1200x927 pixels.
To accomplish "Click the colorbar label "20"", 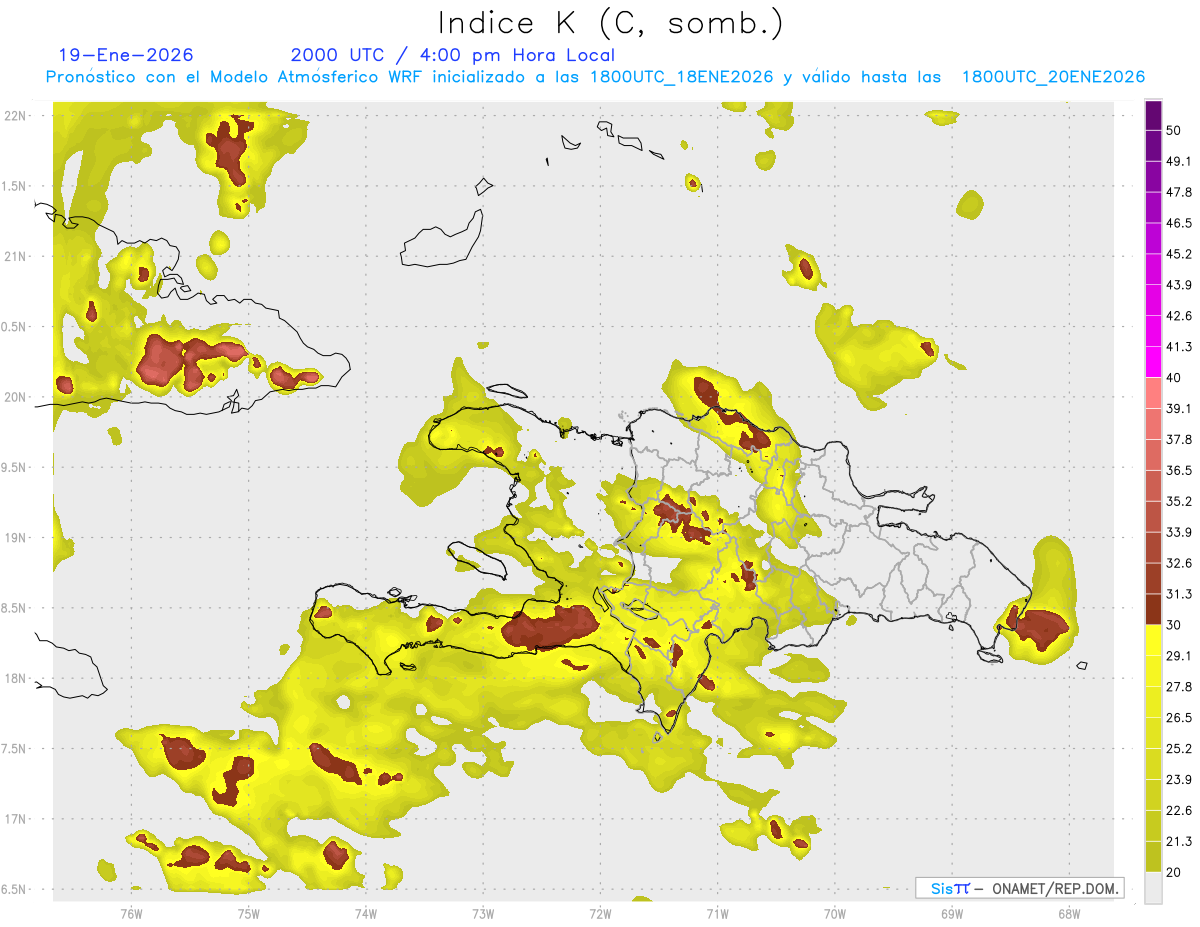I will point(1175,873).
